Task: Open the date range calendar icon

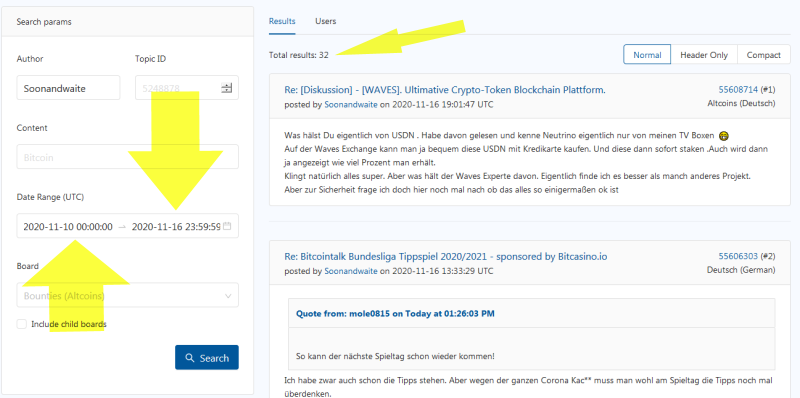Action: tap(228, 226)
